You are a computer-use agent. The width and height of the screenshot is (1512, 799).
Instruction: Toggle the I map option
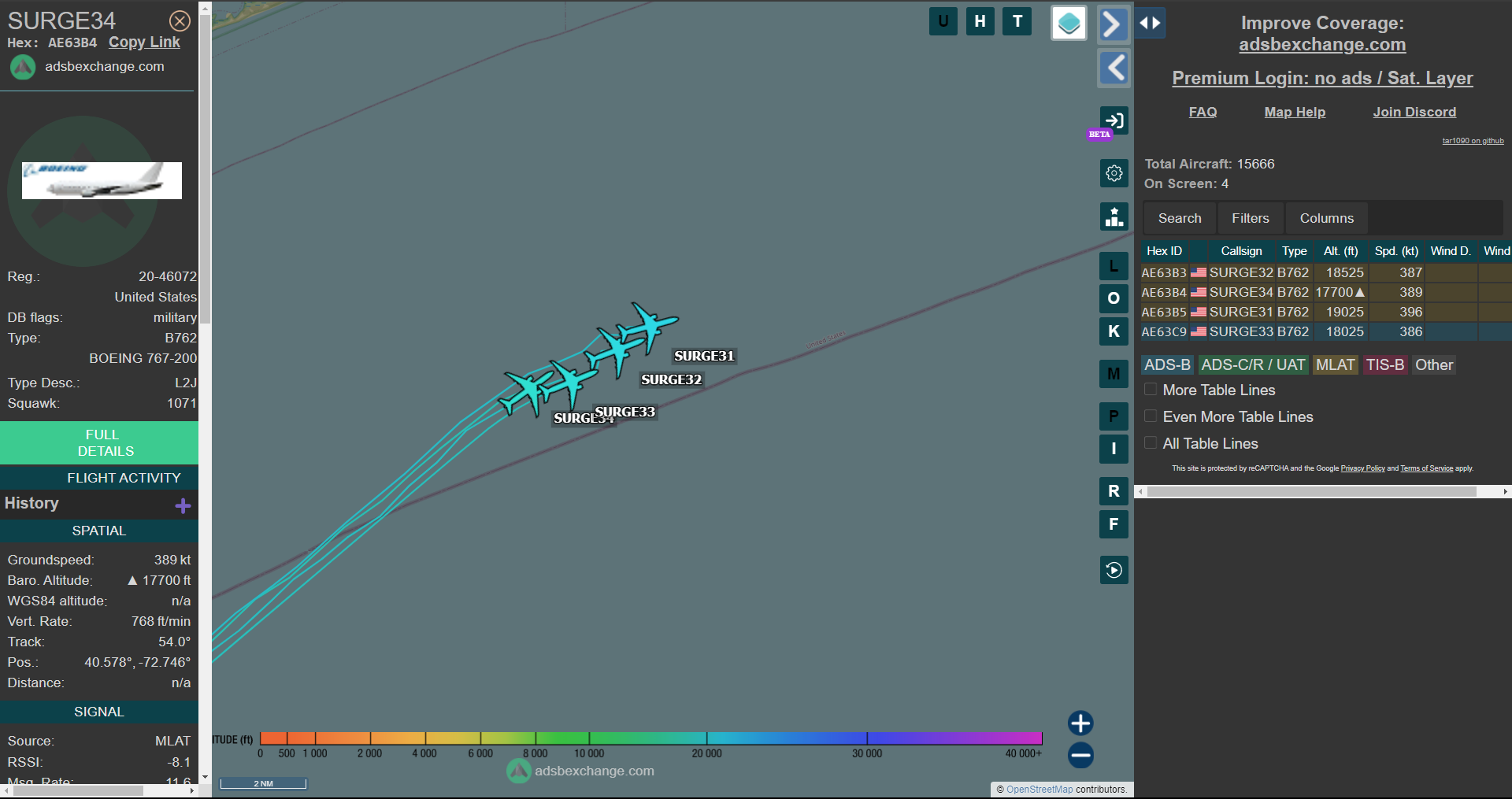(1114, 449)
